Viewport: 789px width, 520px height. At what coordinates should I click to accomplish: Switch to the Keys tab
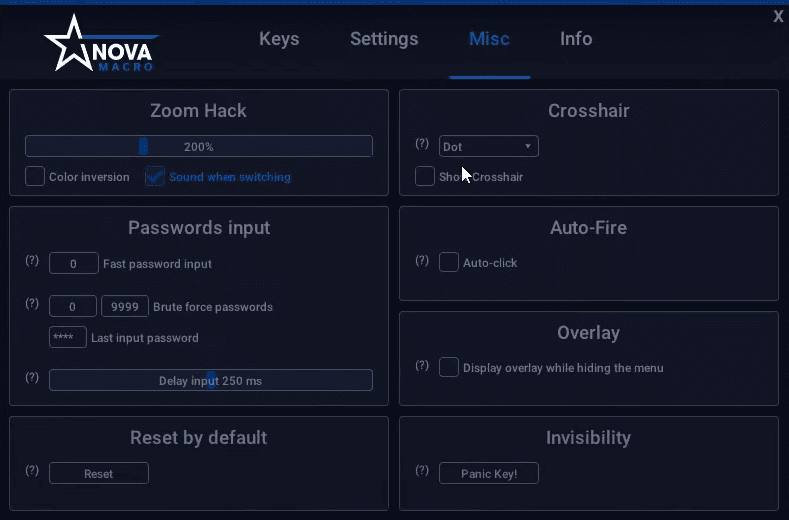coord(279,39)
